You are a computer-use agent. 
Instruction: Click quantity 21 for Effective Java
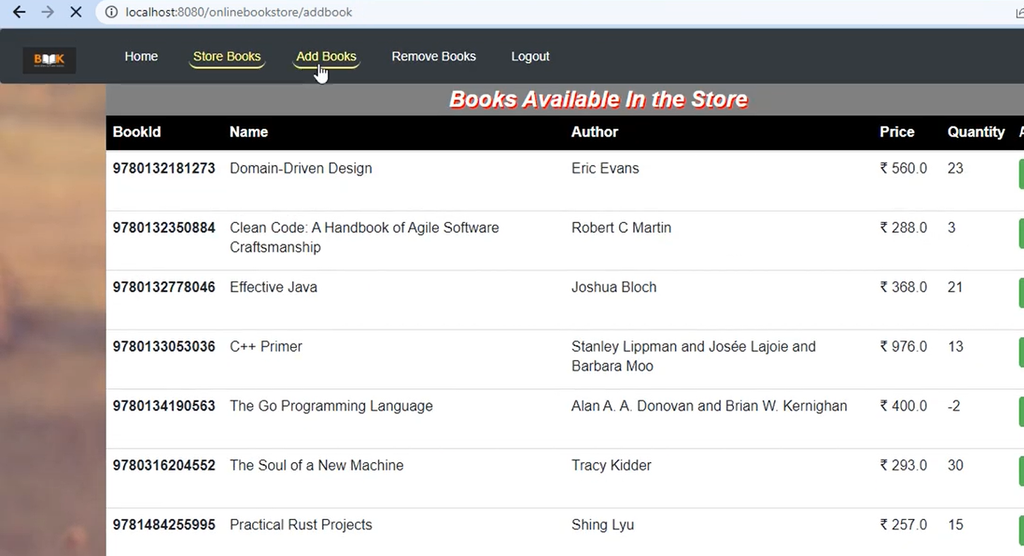[x=955, y=287]
